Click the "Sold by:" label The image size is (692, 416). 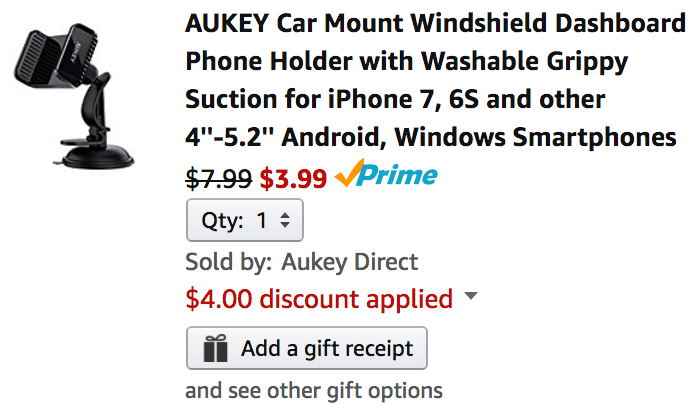coord(228,262)
